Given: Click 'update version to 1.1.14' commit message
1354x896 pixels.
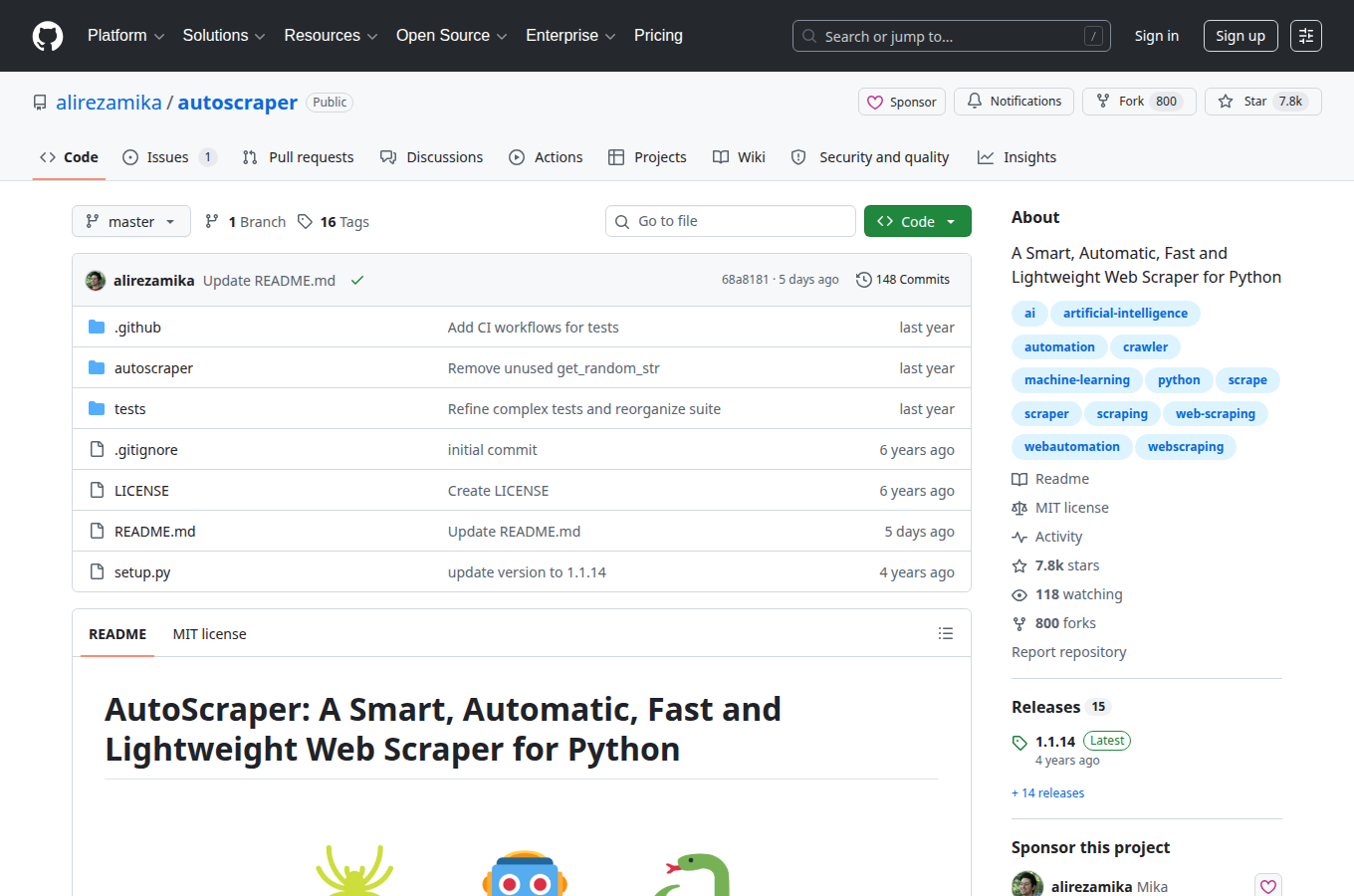Looking at the screenshot, I should click(527, 572).
